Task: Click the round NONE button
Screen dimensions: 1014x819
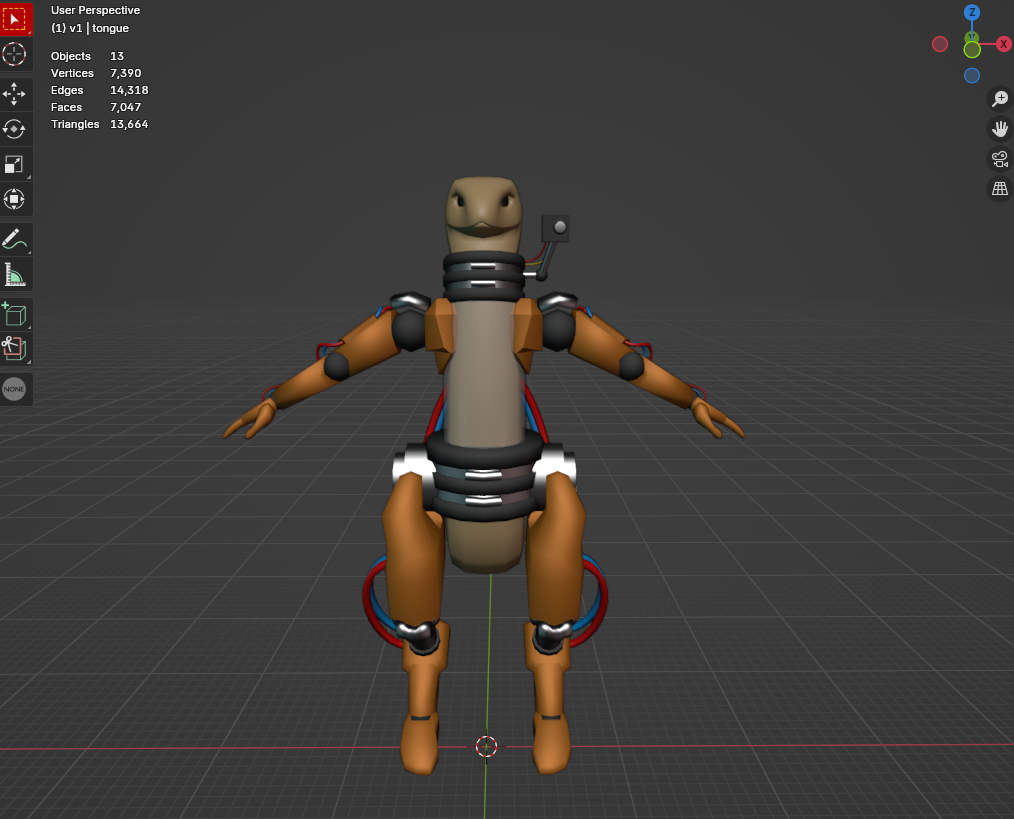Action: click(14, 389)
